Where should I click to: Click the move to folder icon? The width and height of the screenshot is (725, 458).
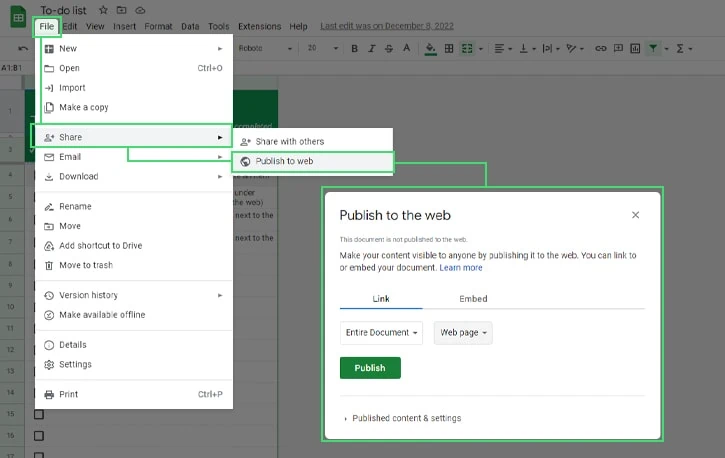pyautogui.click(x=122, y=10)
